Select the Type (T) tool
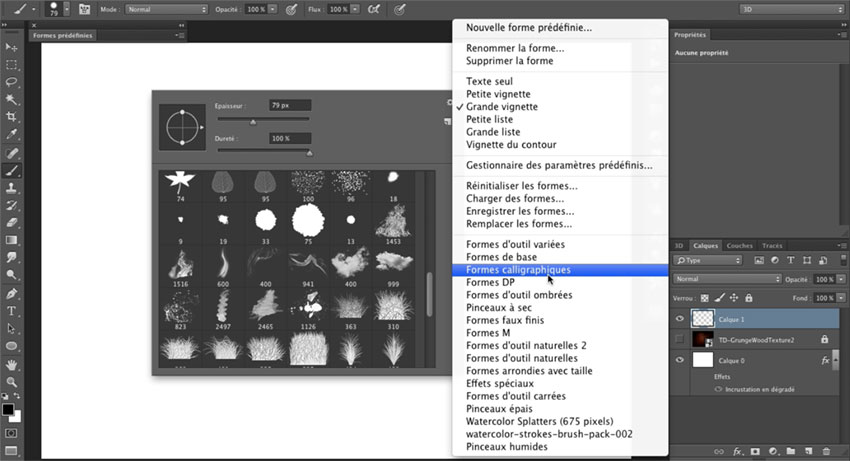The height and width of the screenshot is (461, 850). pyautogui.click(x=13, y=311)
